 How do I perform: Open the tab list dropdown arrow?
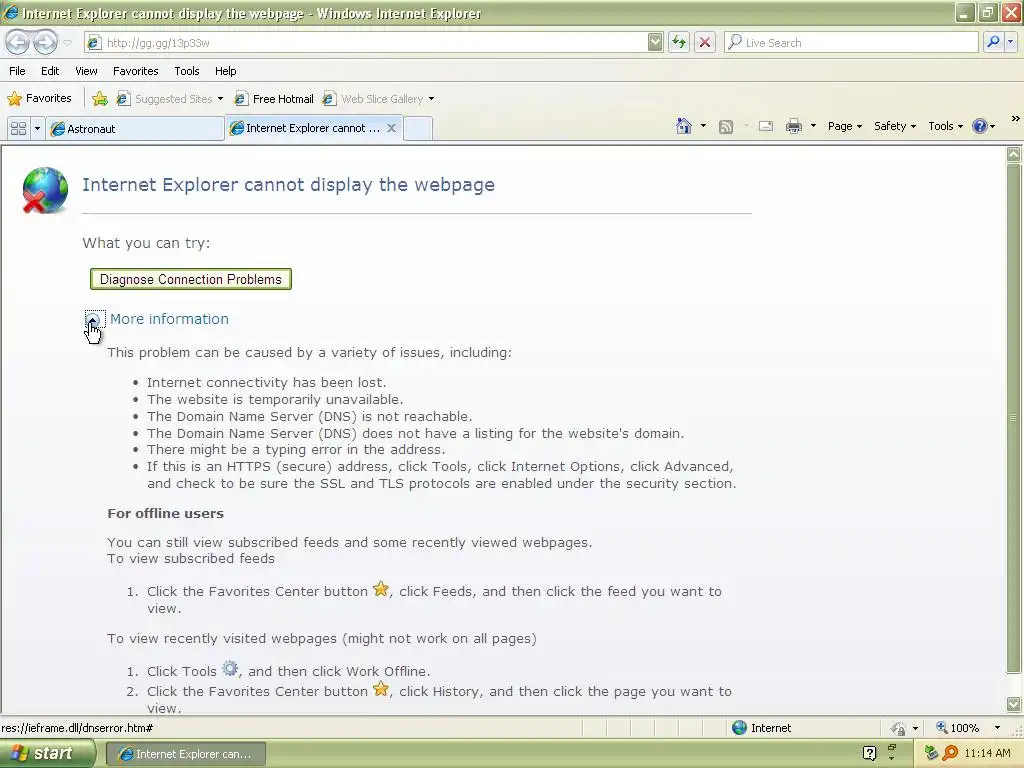point(37,128)
